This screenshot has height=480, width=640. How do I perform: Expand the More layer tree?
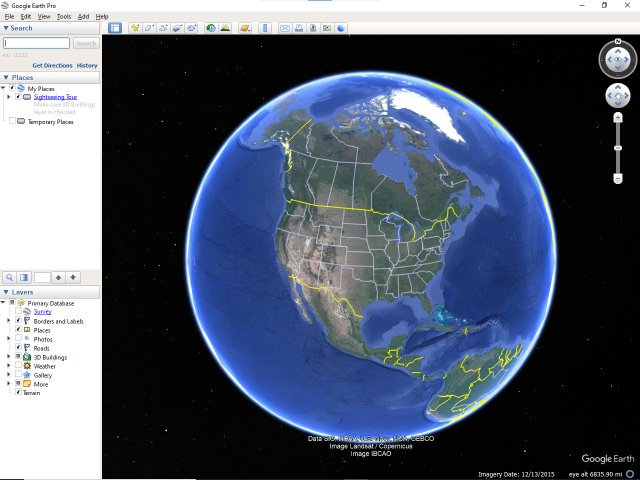pos(9,384)
